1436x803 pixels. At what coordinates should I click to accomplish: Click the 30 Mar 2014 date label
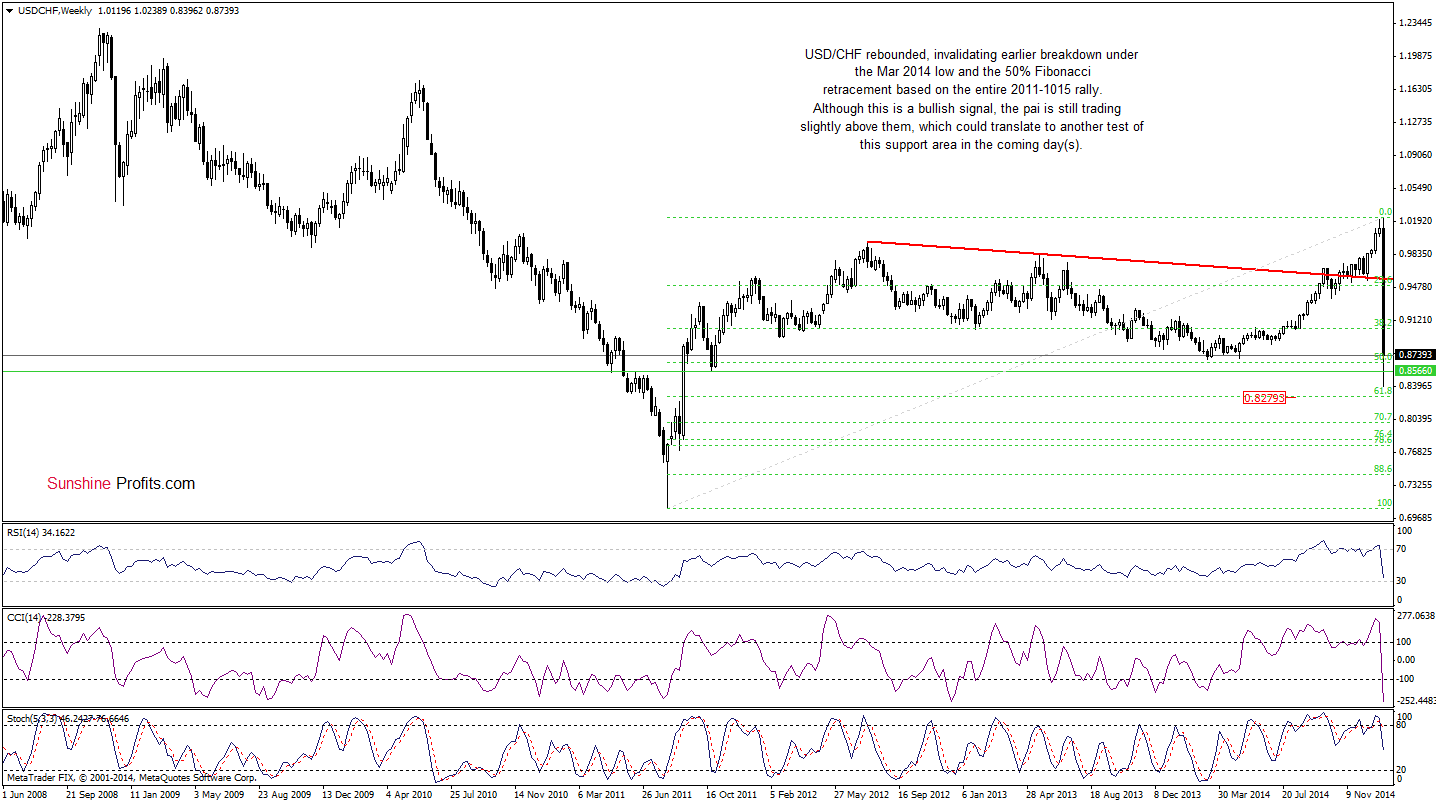pyautogui.click(x=1243, y=795)
